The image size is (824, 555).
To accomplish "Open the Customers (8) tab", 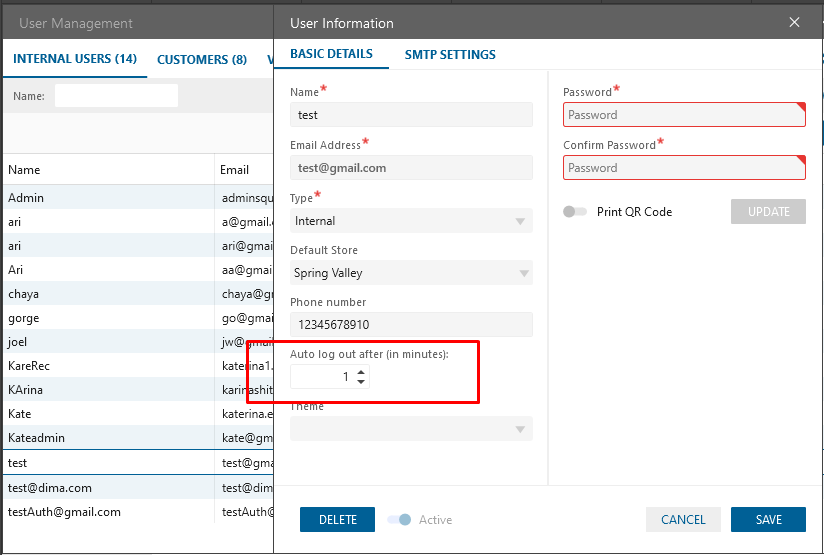I will (202, 59).
